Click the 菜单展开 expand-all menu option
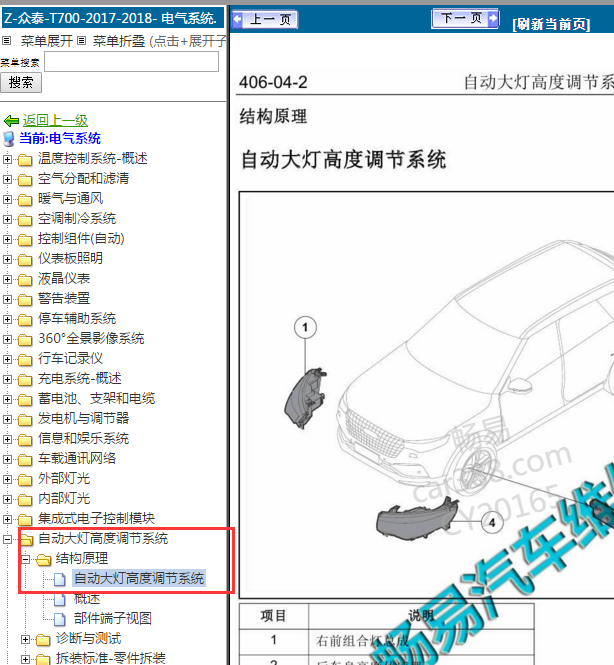Viewport: 614px width, 665px height. tap(47, 41)
